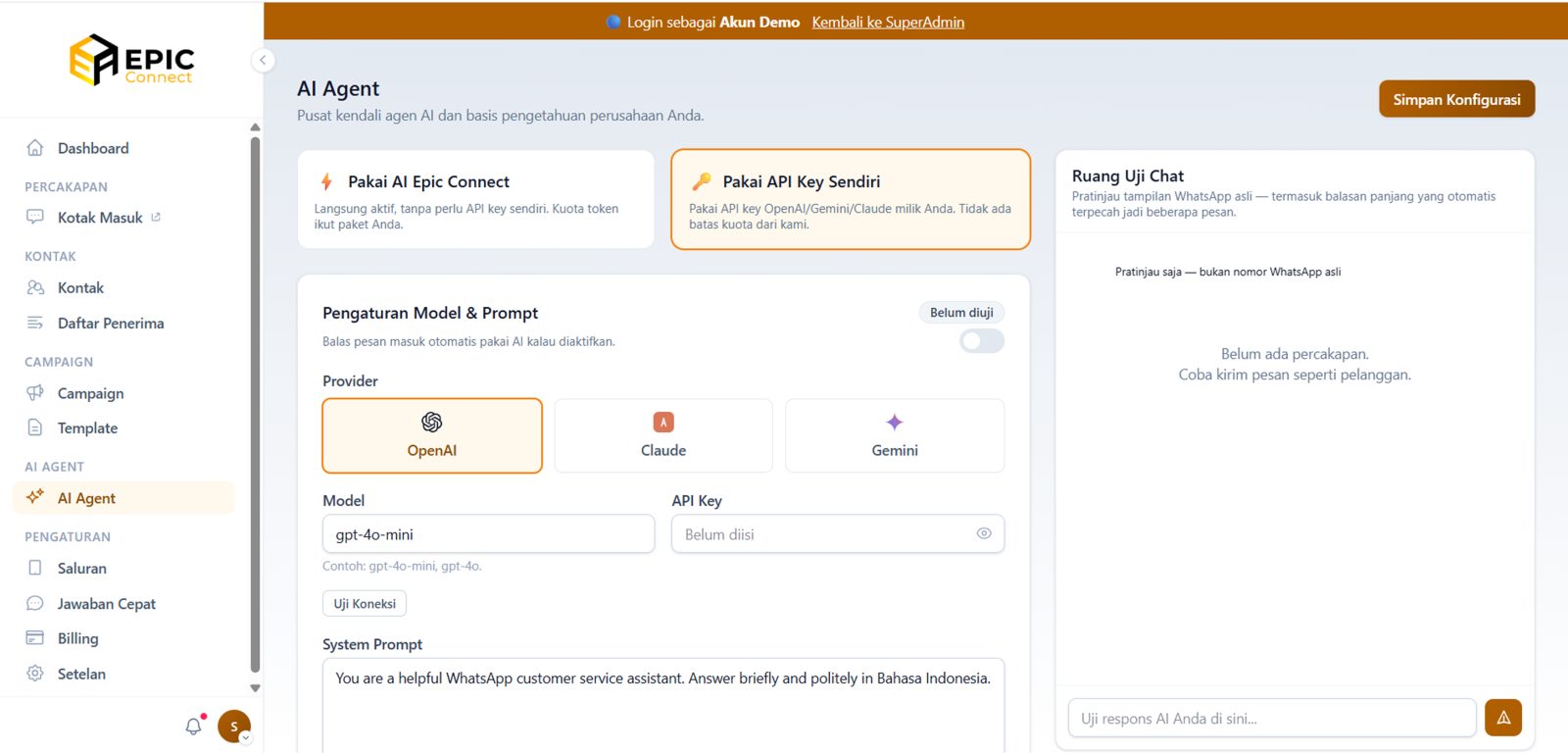Click the Claude logo icon
The height and width of the screenshot is (753, 1568).
pyautogui.click(x=663, y=422)
